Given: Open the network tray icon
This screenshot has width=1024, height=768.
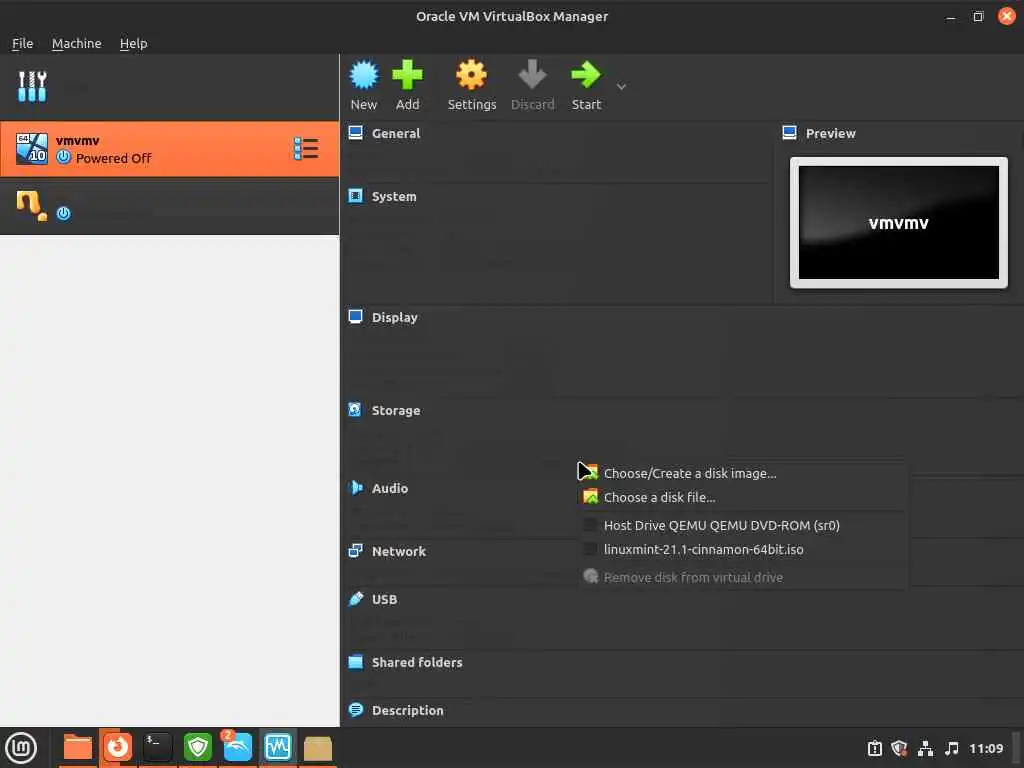Looking at the screenshot, I should [925, 748].
